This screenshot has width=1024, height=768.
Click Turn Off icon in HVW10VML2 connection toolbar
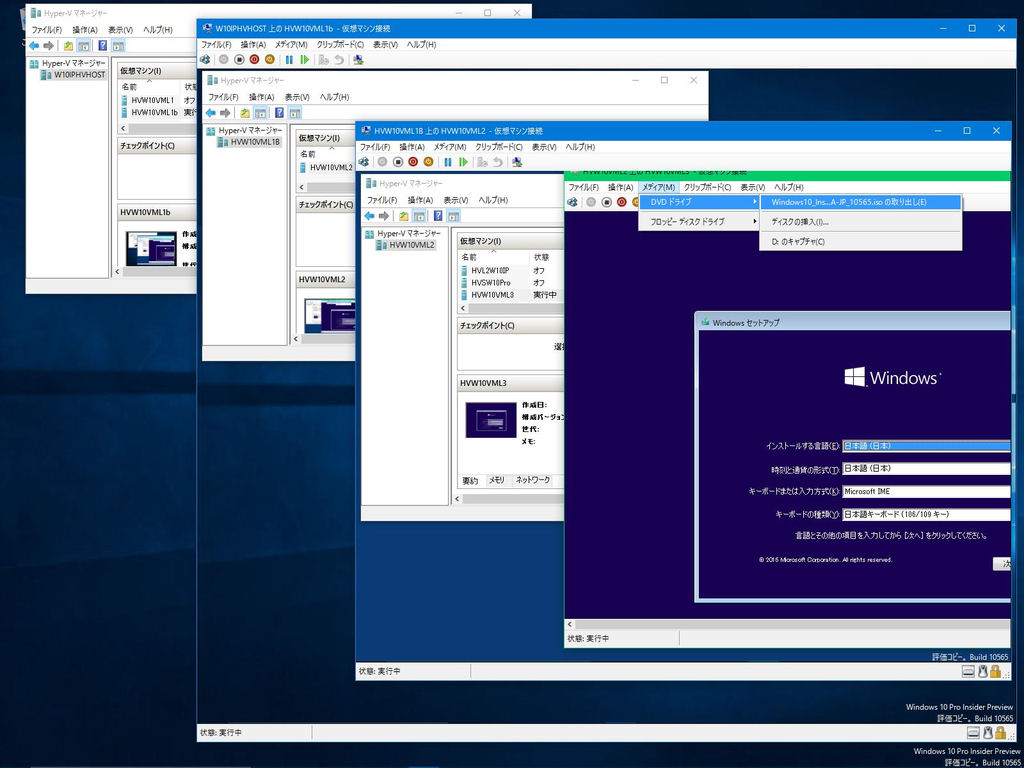[398, 162]
